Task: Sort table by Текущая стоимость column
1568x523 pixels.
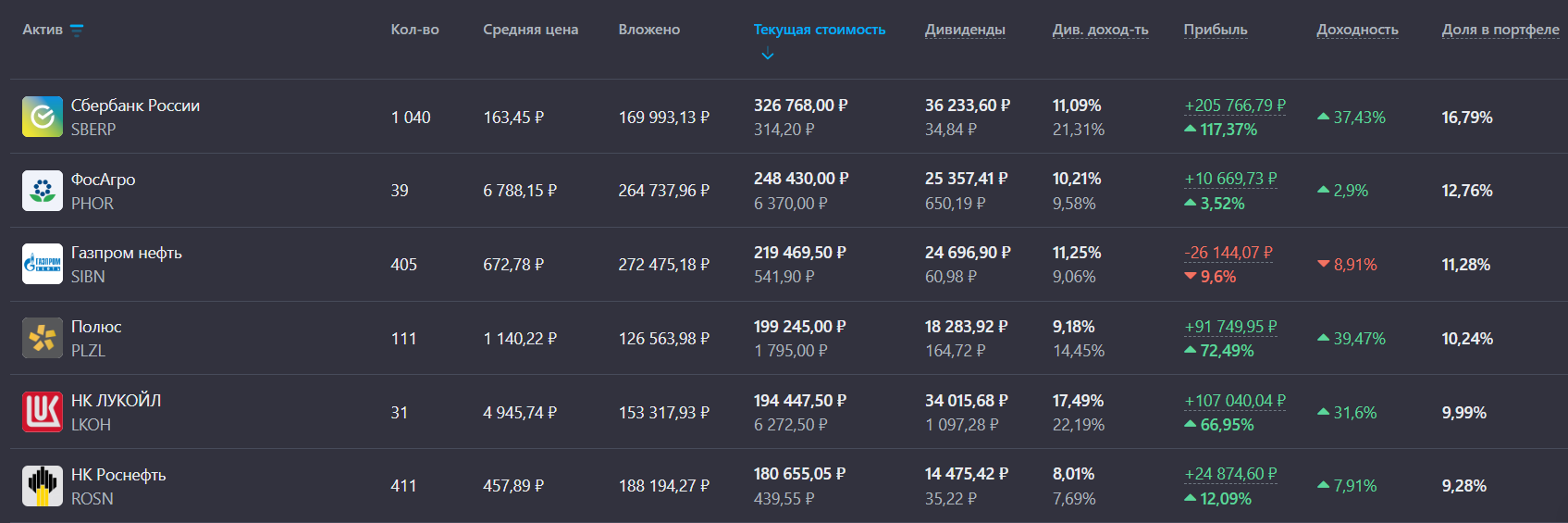Action: click(x=819, y=30)
